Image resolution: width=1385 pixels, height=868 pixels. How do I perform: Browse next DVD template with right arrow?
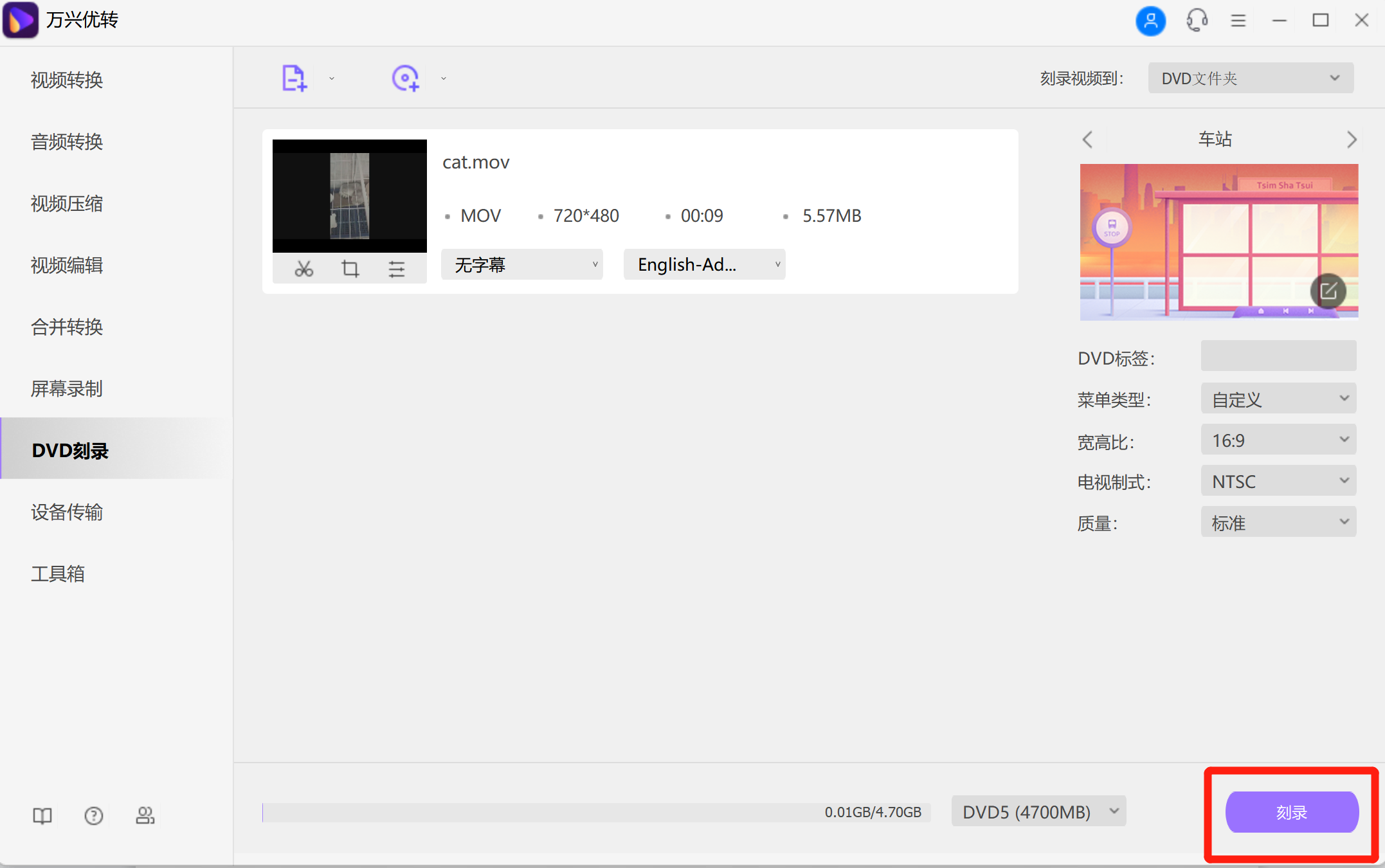[1352, 140]
